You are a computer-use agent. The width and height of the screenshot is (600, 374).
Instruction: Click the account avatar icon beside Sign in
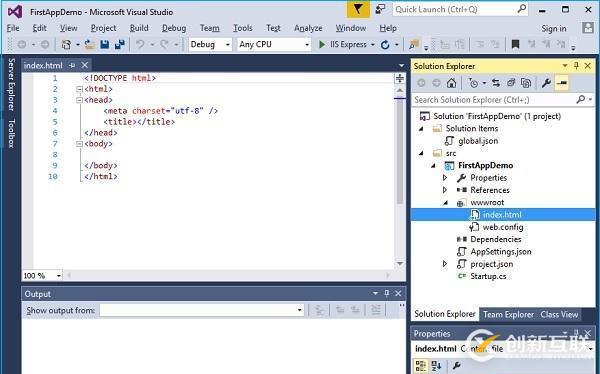pyautogui.click(x=587, y=28)
